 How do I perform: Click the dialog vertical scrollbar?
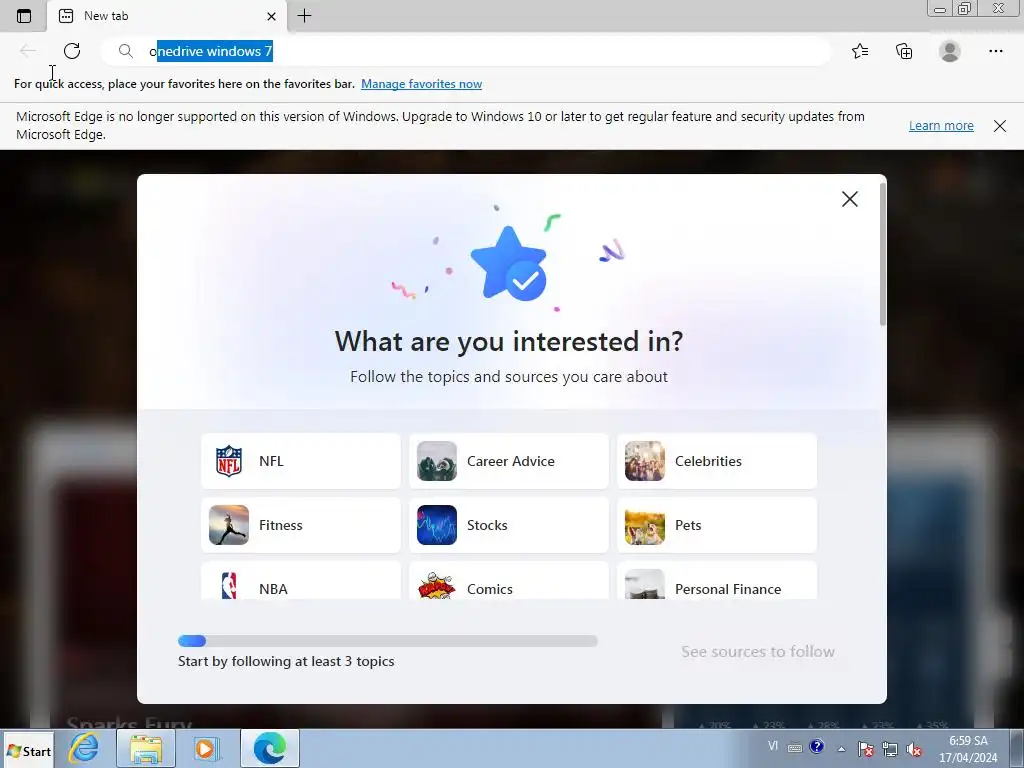pyautogui.click(x=883, y=255)
